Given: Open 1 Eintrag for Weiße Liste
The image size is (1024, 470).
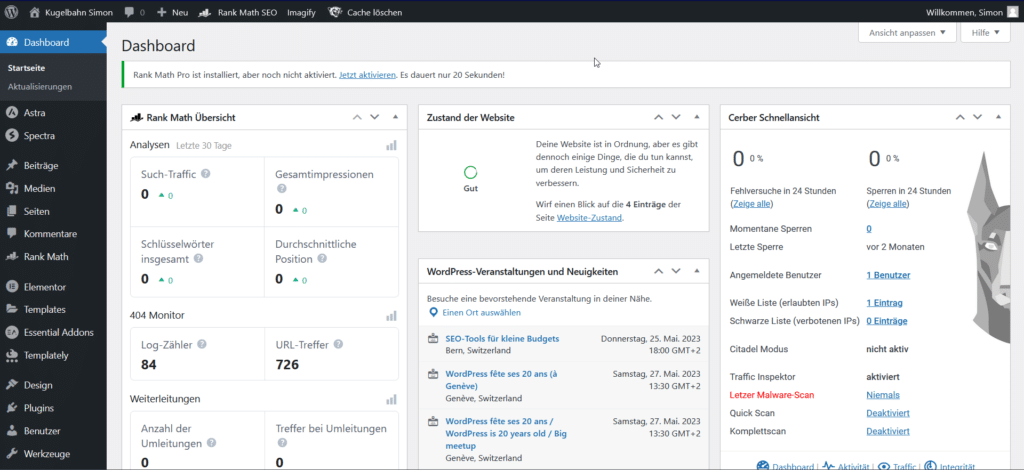Looking at the screenshot, I should (884, 303).
